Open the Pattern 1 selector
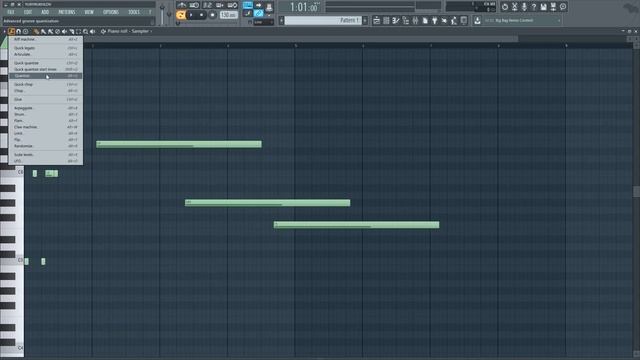Screen dimensions: 640x360 pyautogui.click(x=323, y=20)
